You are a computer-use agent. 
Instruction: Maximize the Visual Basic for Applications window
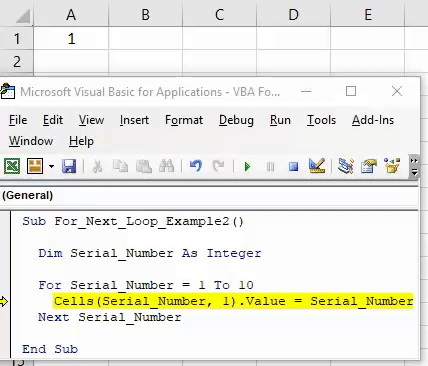351,91
